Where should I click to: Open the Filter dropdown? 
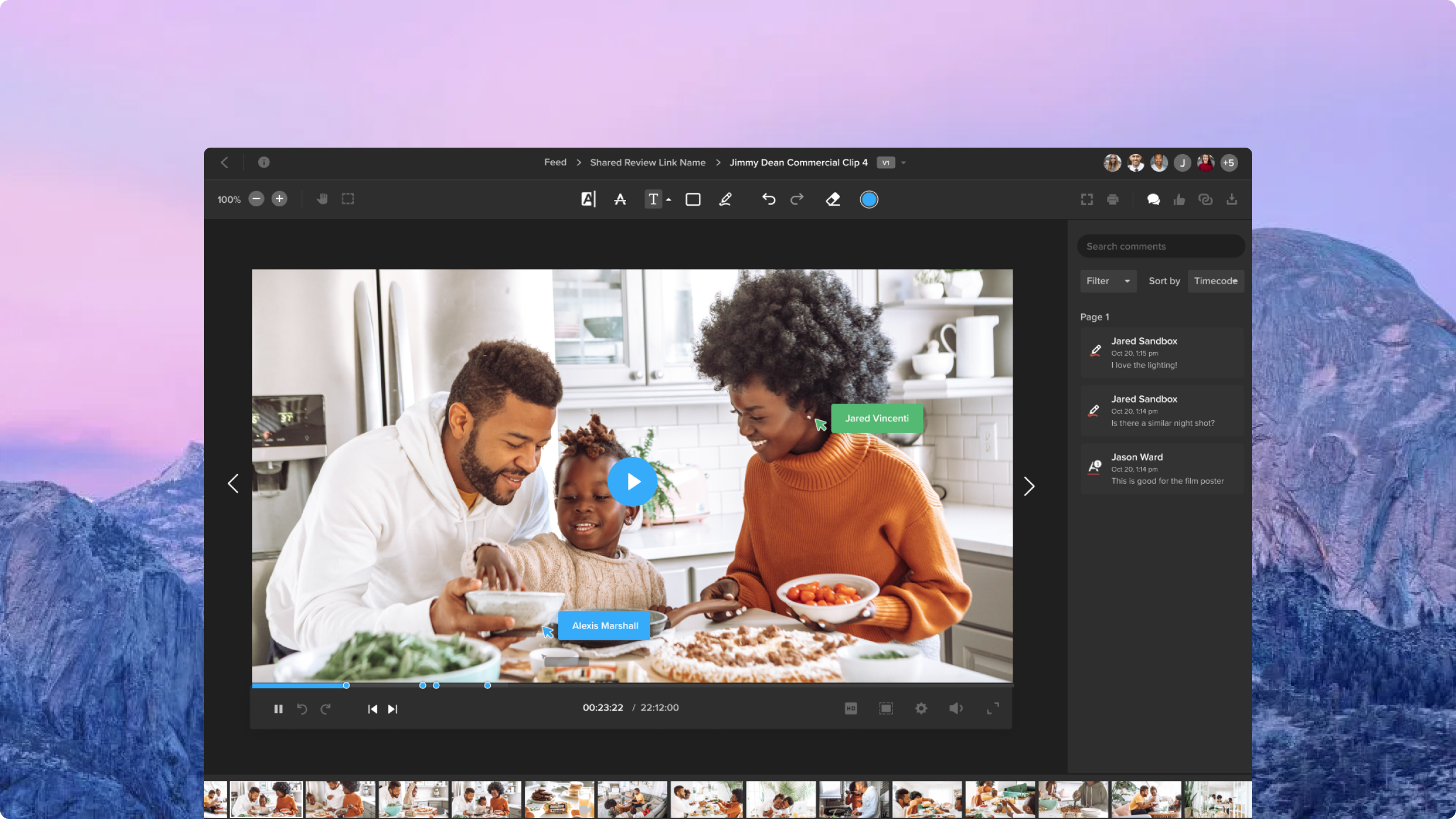pyautogui.click(x=1108, y=281)
